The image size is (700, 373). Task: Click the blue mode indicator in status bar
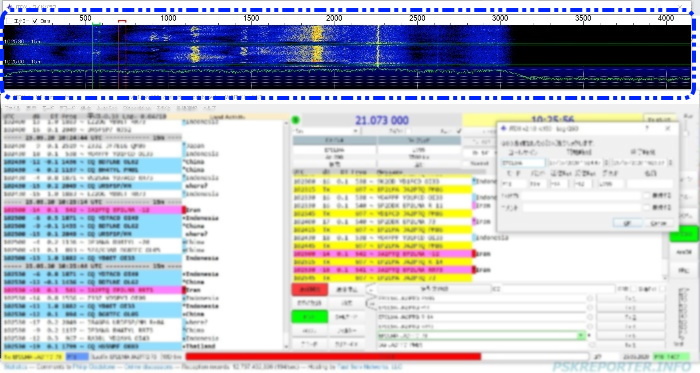pos(77,356)
